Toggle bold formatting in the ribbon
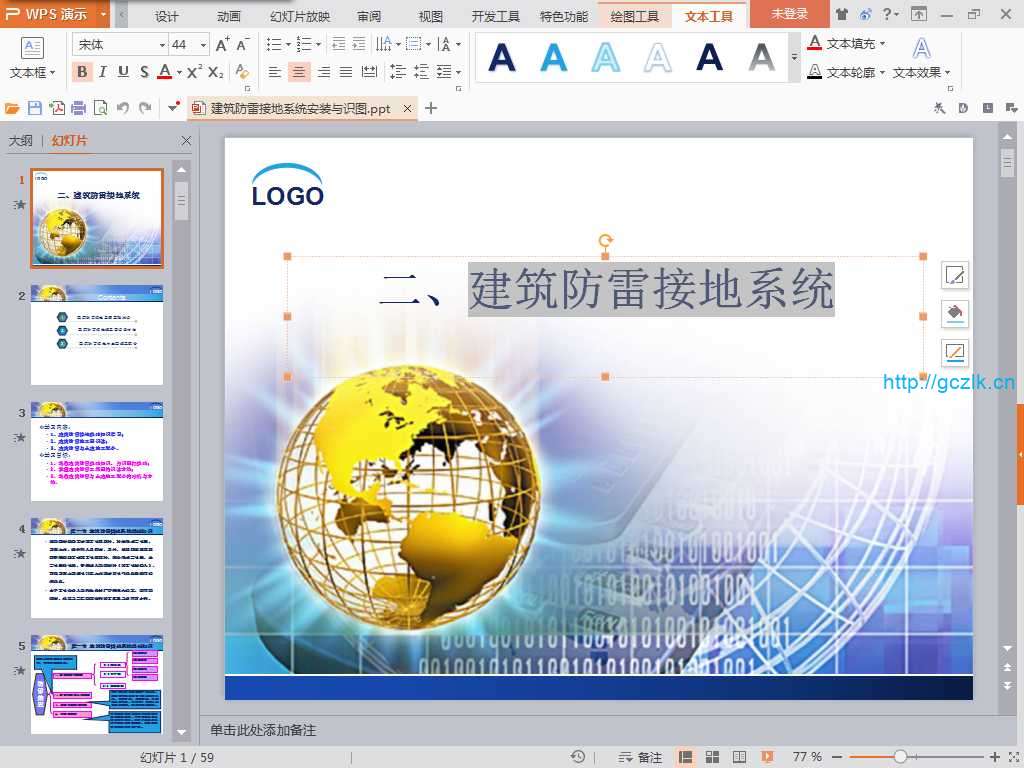This screenshot has width=1024, height=768. click(x=82, y=72)
